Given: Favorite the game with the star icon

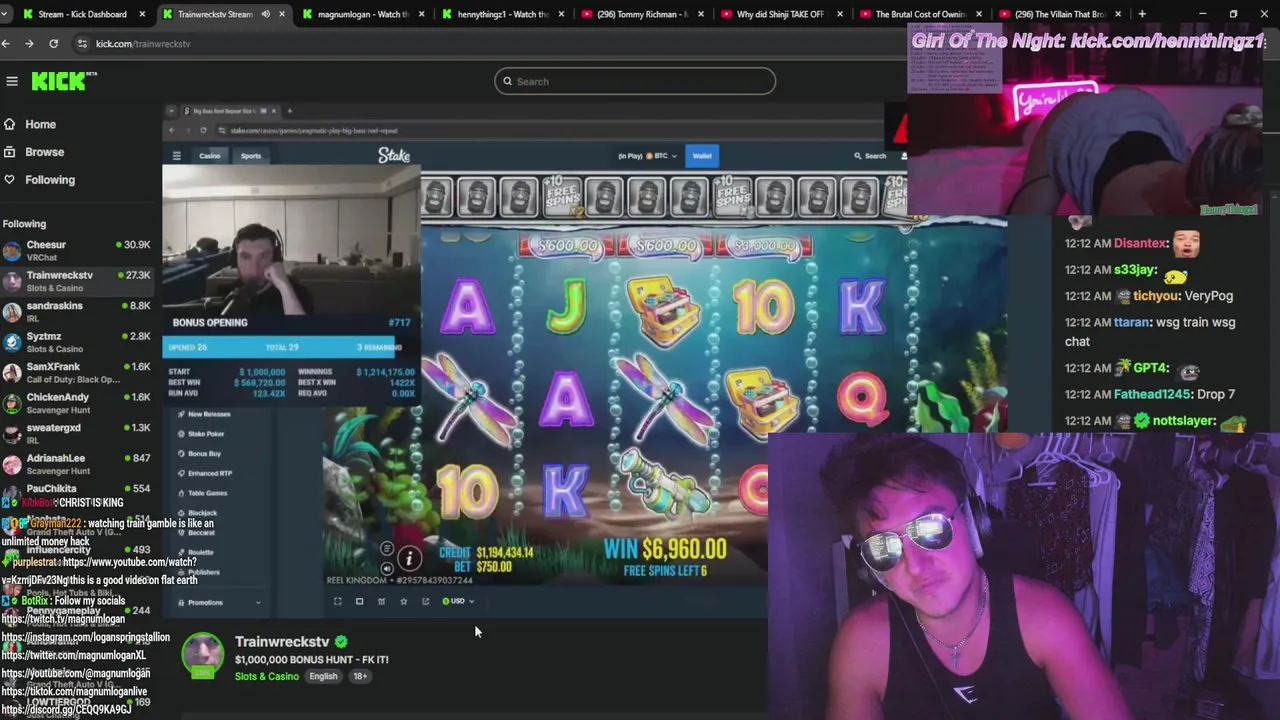Looking at the screenshot, I should click(403, 602).
